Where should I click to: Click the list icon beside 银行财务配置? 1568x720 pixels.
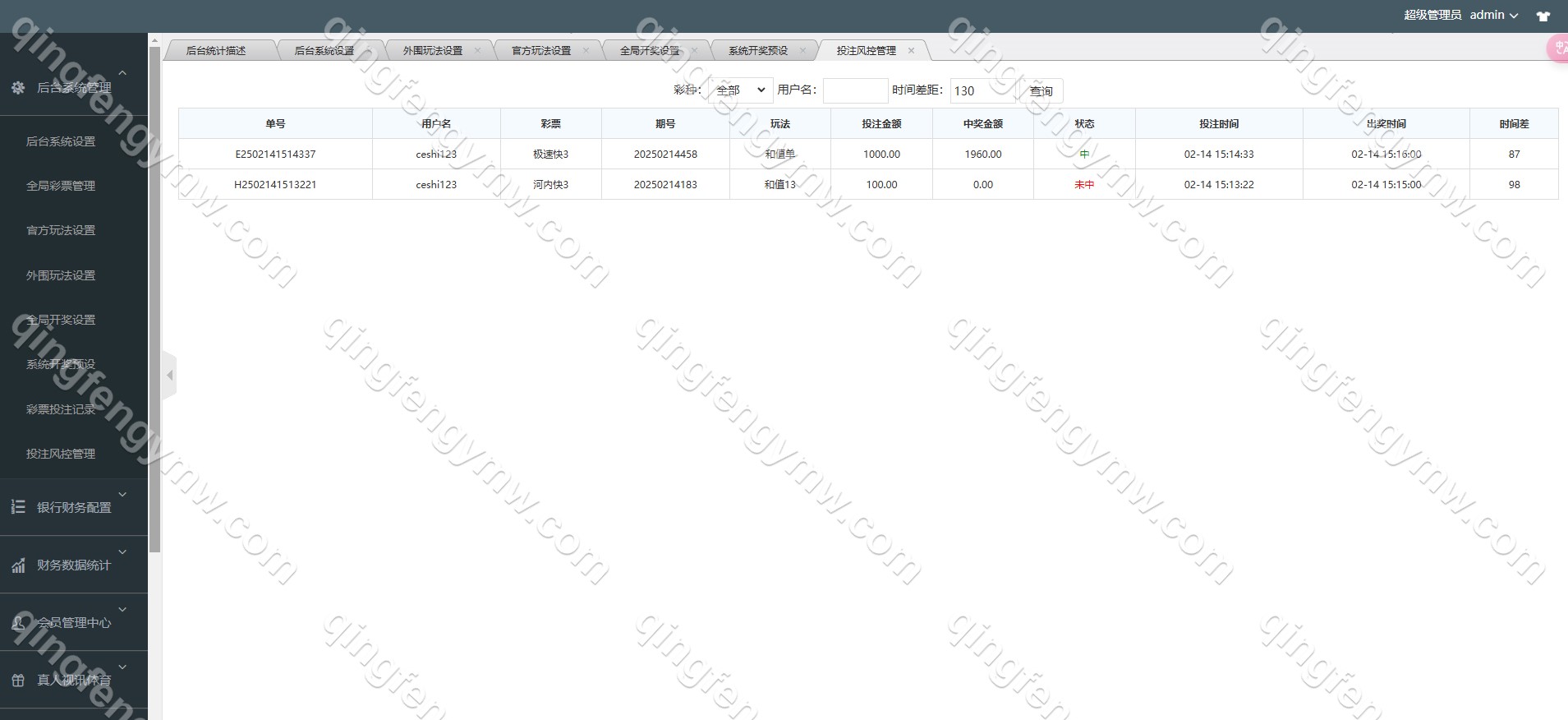(18, 507)
